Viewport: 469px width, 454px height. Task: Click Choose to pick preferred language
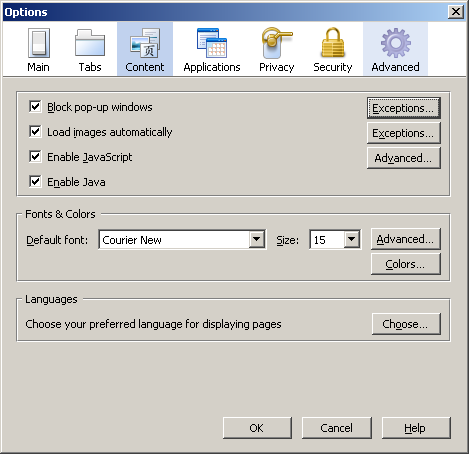pyautogui.click(x=406, y=324)
